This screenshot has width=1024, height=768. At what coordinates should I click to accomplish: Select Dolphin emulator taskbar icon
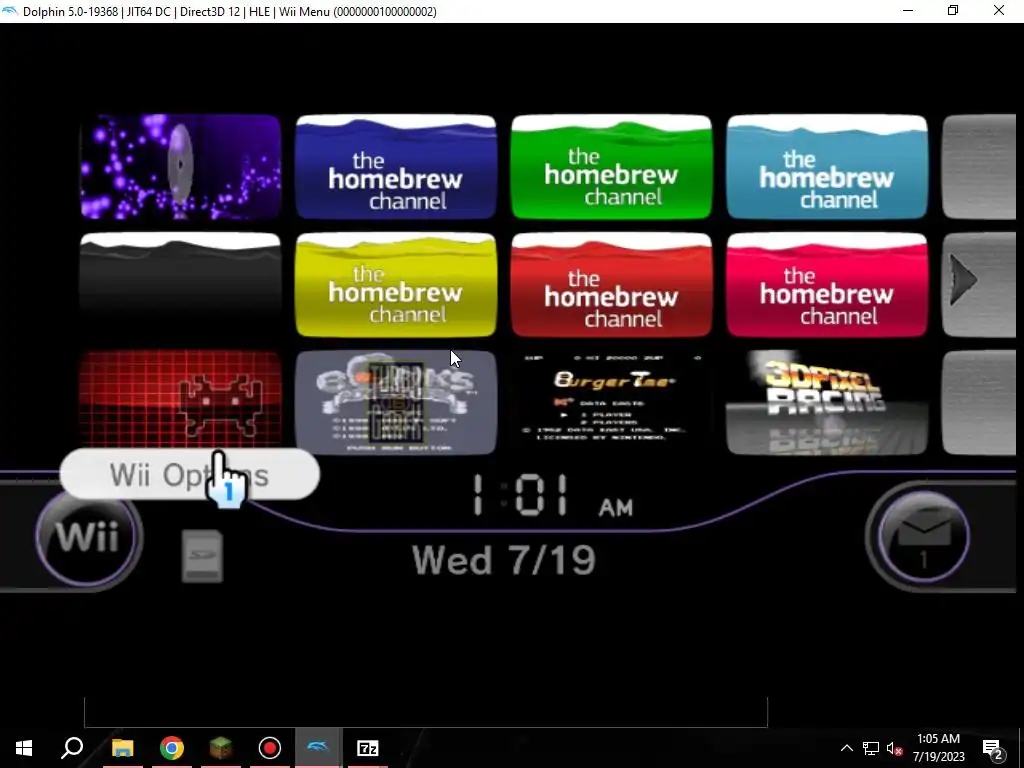(x=318, y=748)
